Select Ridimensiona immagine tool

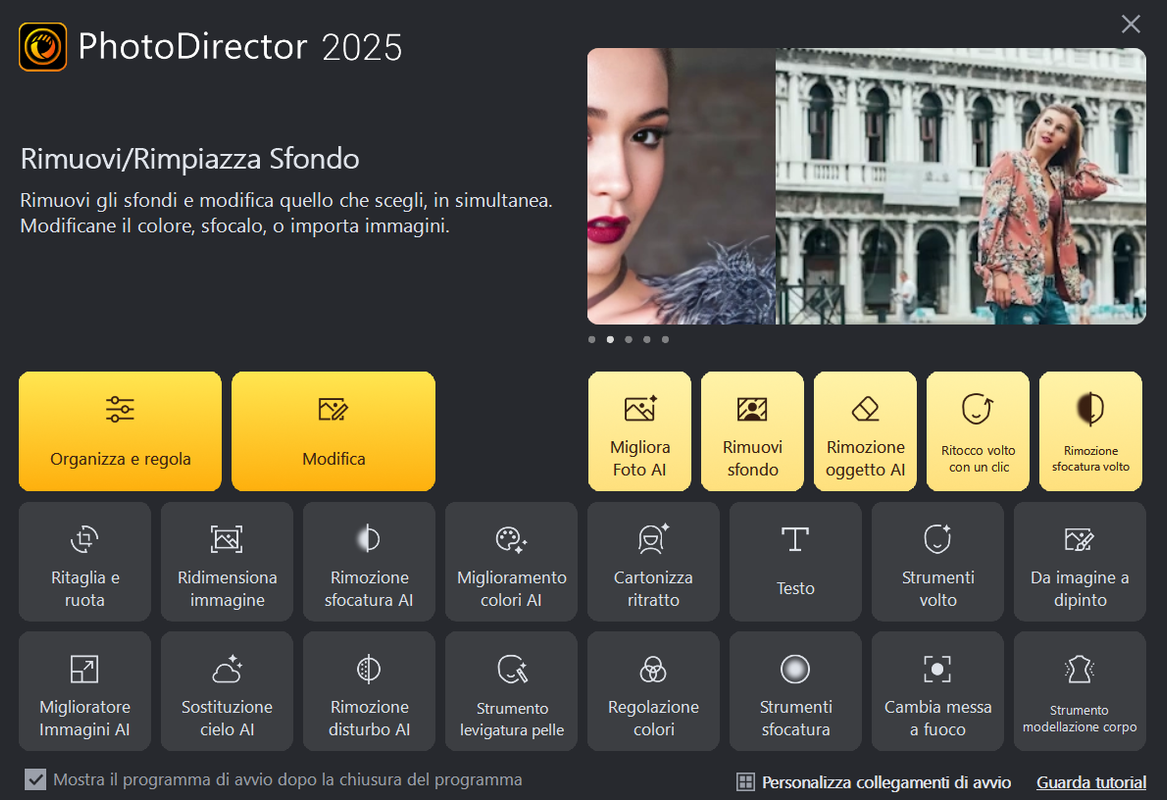click(x=227, y=561)
